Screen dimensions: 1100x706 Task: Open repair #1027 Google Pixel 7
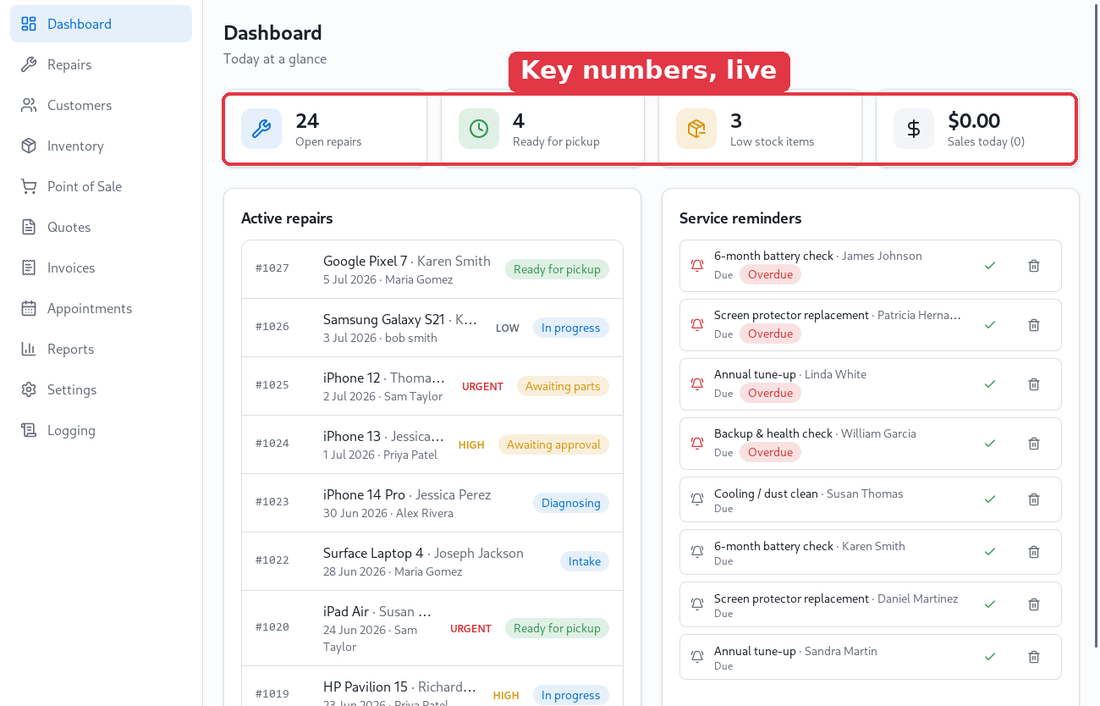432,269
